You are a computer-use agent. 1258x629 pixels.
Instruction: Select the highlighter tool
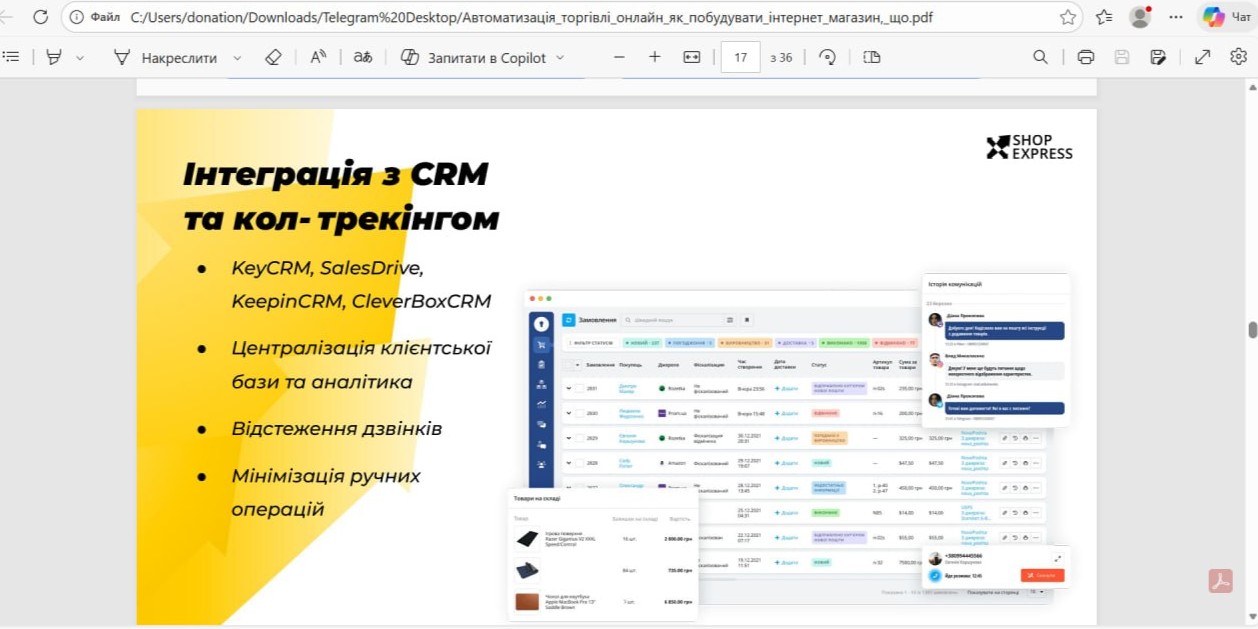point(54,57)
